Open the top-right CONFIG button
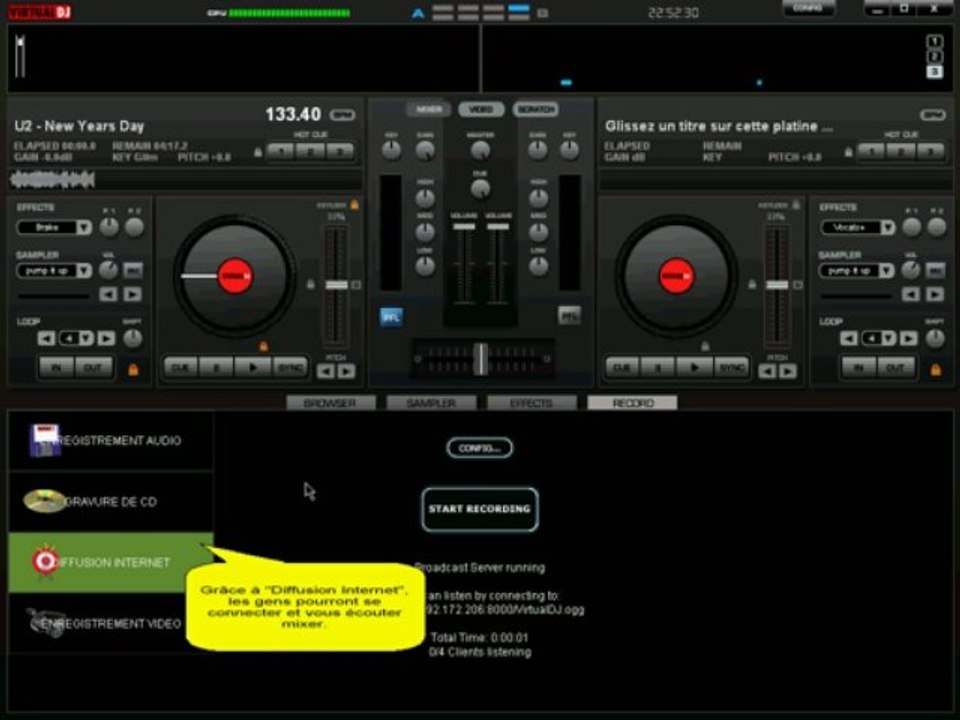Screen dimensions: 960x720 click(x=809, y=8)
